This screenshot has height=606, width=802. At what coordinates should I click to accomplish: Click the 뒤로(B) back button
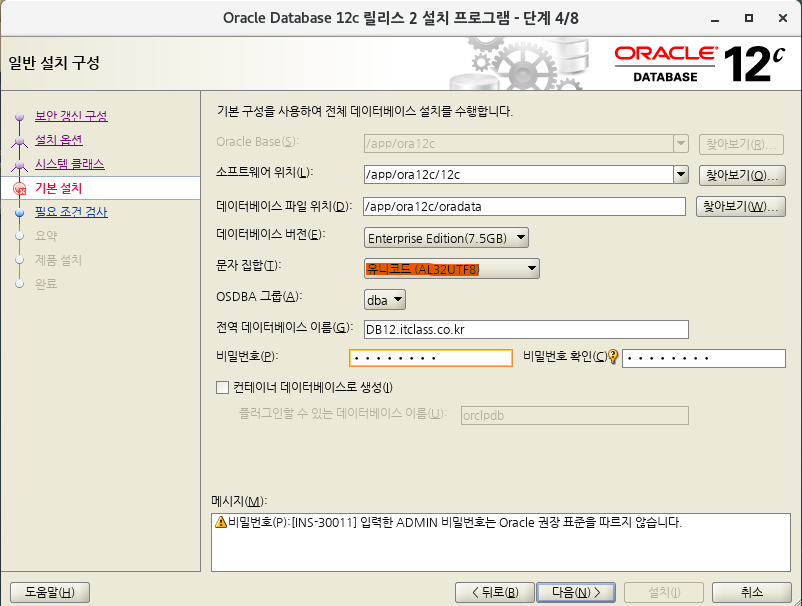[495, 592]
